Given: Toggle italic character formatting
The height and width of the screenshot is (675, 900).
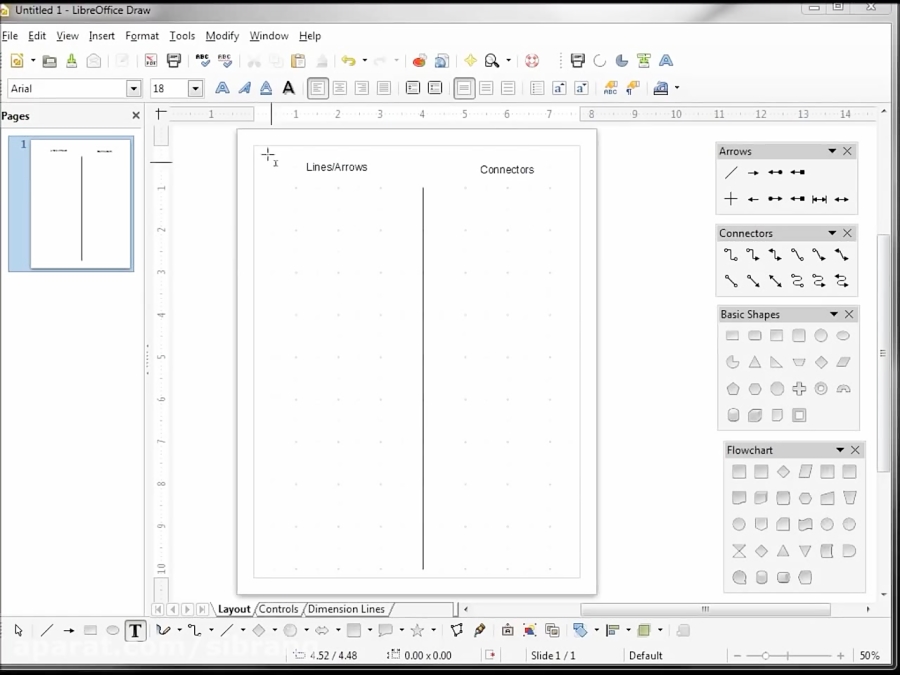Looking at the screenshot, I should coord(244,88).
